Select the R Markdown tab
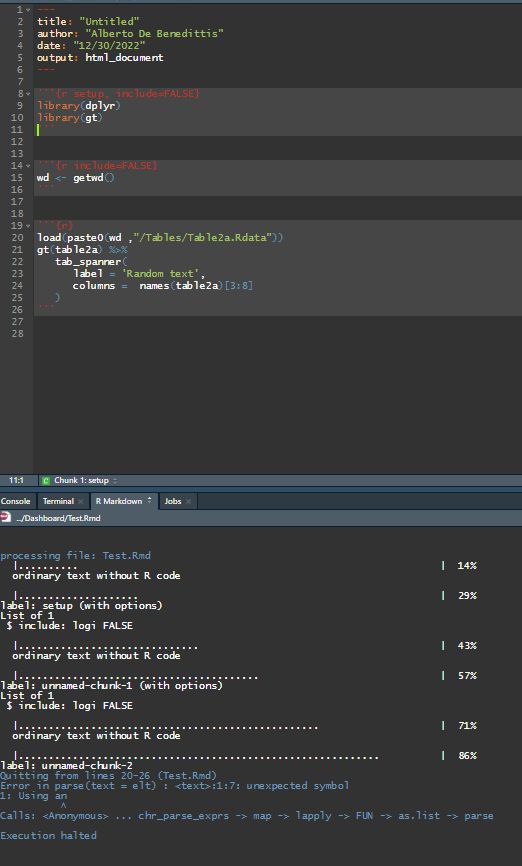Viewport: 522px width, 866px height. pos(119,501)
